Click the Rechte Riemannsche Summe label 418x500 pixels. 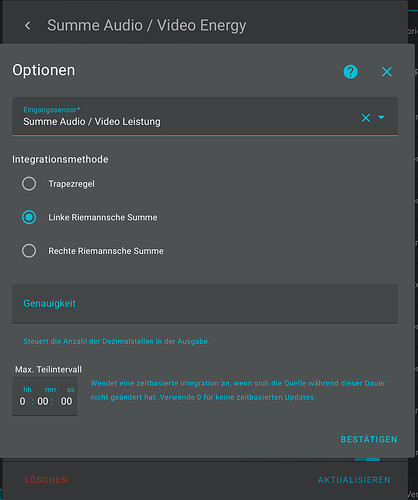coord(106,251)
